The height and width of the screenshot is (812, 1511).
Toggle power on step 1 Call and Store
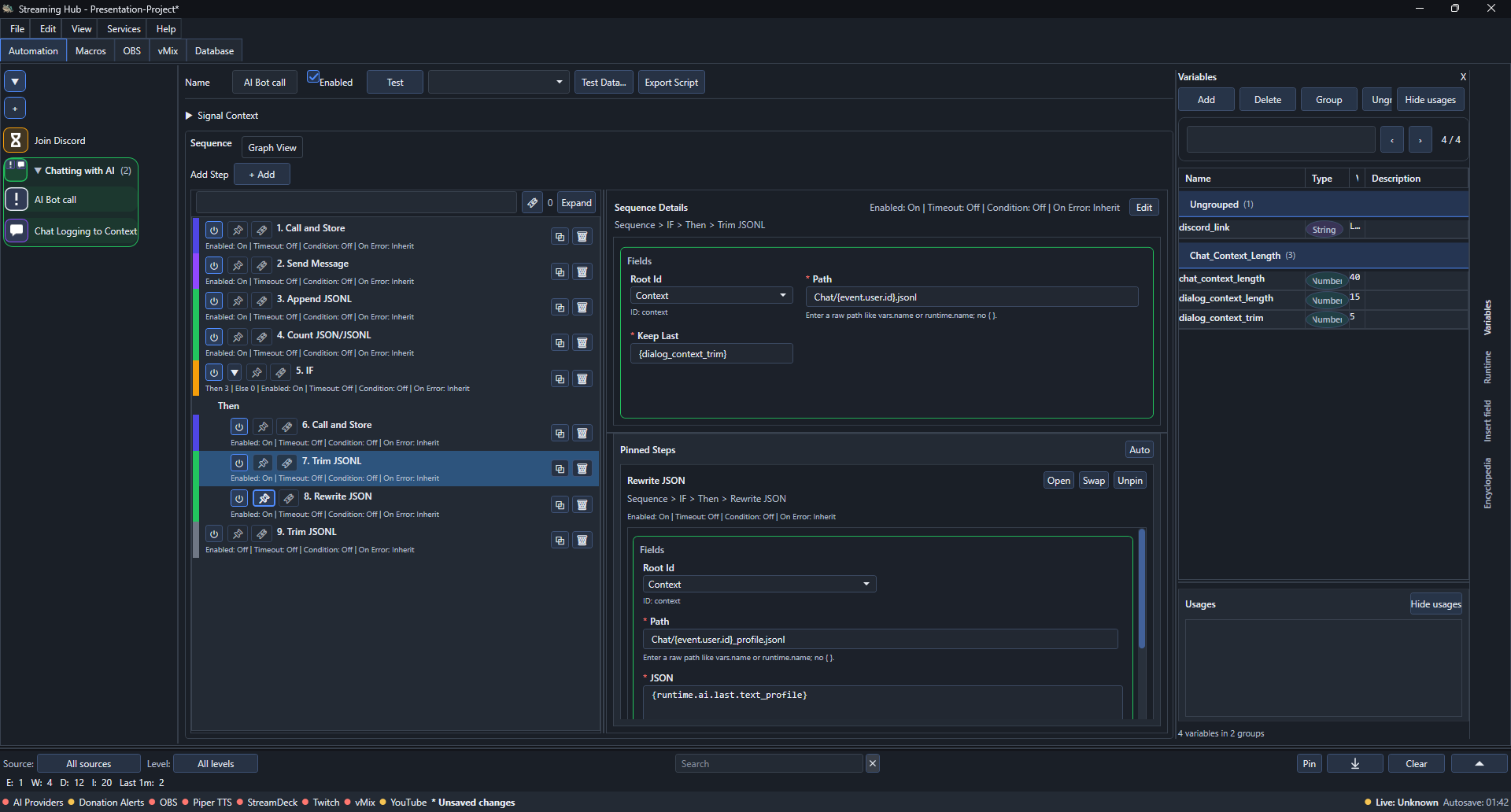coord(214,230)
